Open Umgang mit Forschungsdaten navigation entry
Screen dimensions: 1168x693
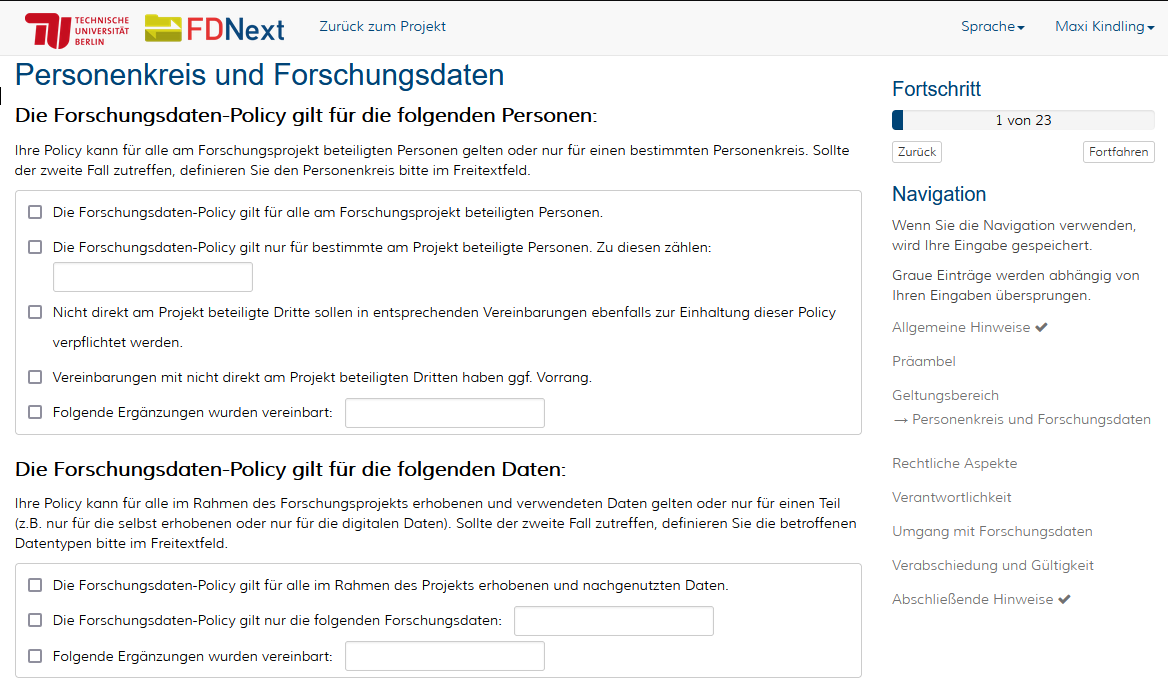pos(992,531)
